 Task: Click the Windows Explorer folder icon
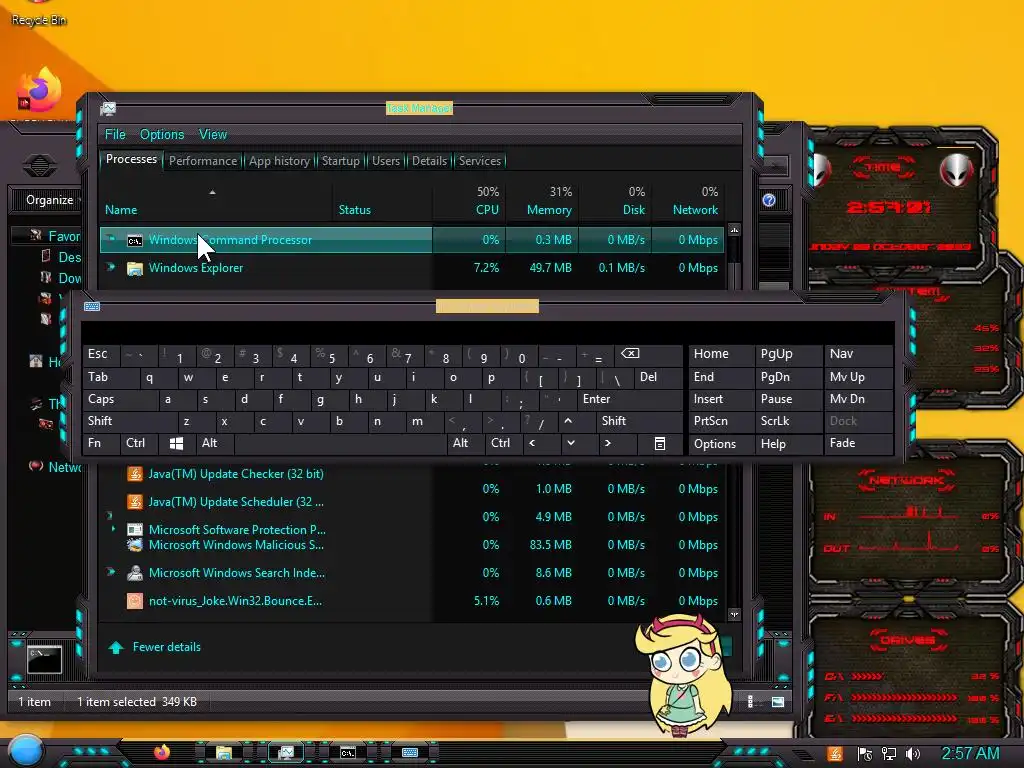point(135,268)
